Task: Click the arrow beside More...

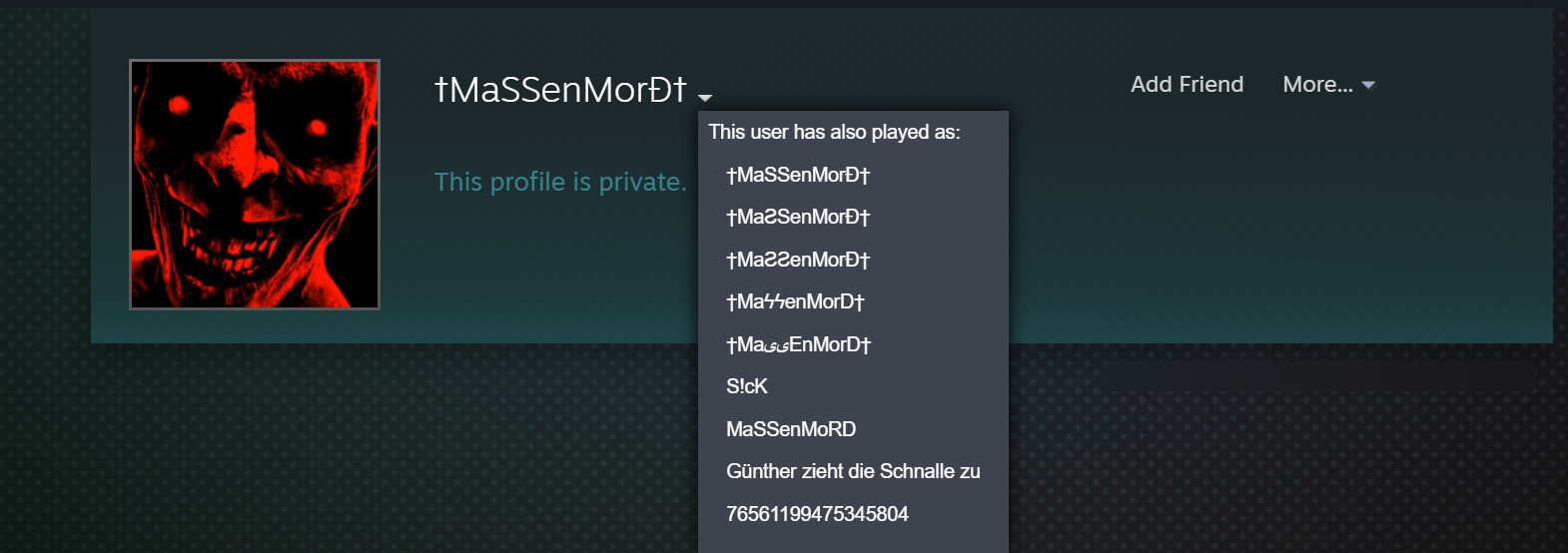Action: tap(1368, 86)
